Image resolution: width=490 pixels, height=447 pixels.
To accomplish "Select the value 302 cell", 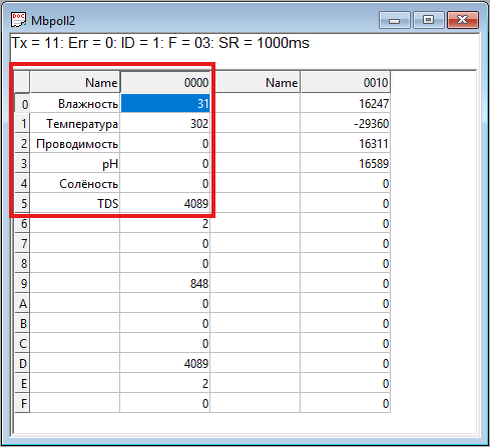I will tap(165, 123).
